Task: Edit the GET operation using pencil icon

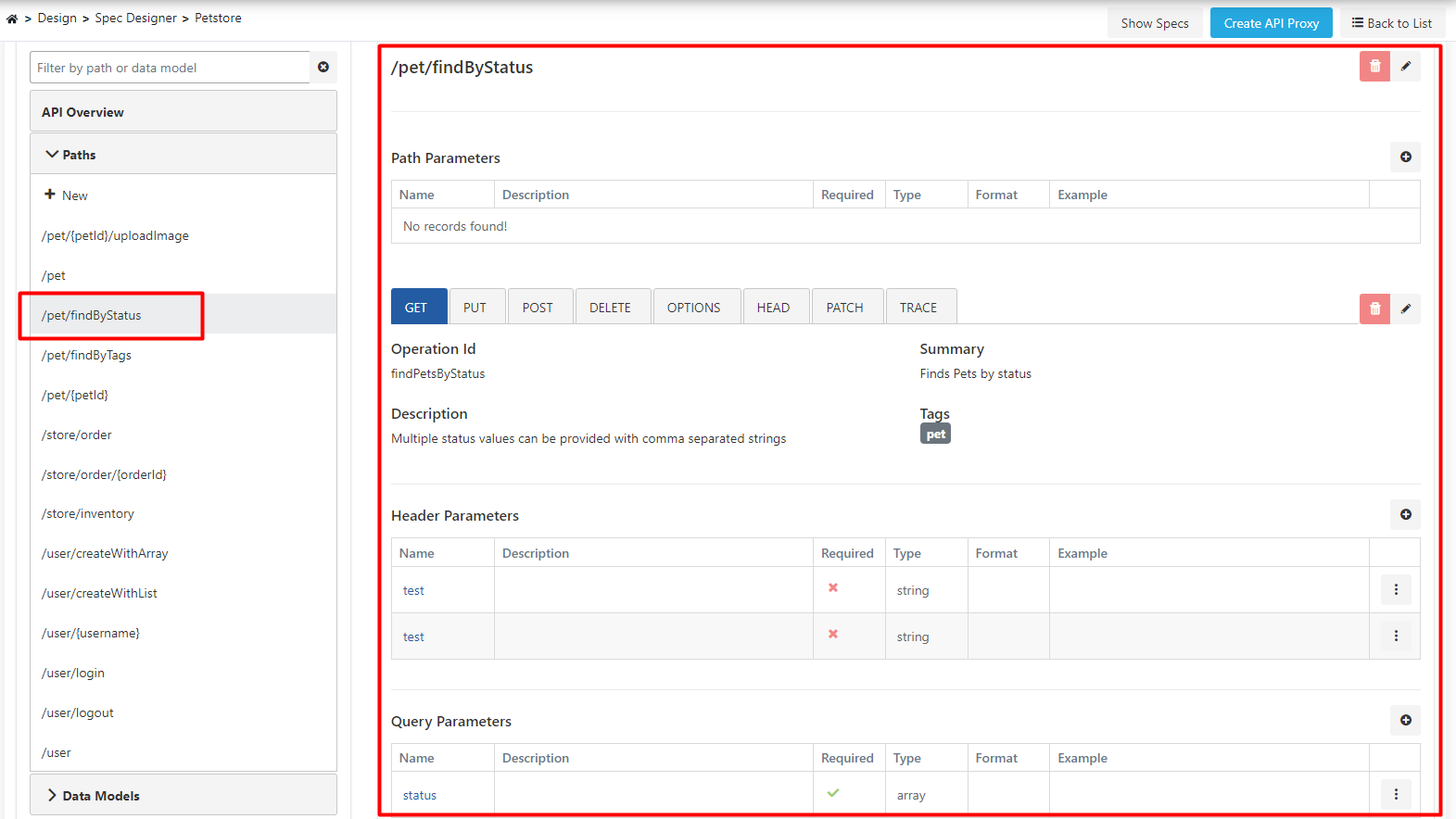Action: 1406,309
